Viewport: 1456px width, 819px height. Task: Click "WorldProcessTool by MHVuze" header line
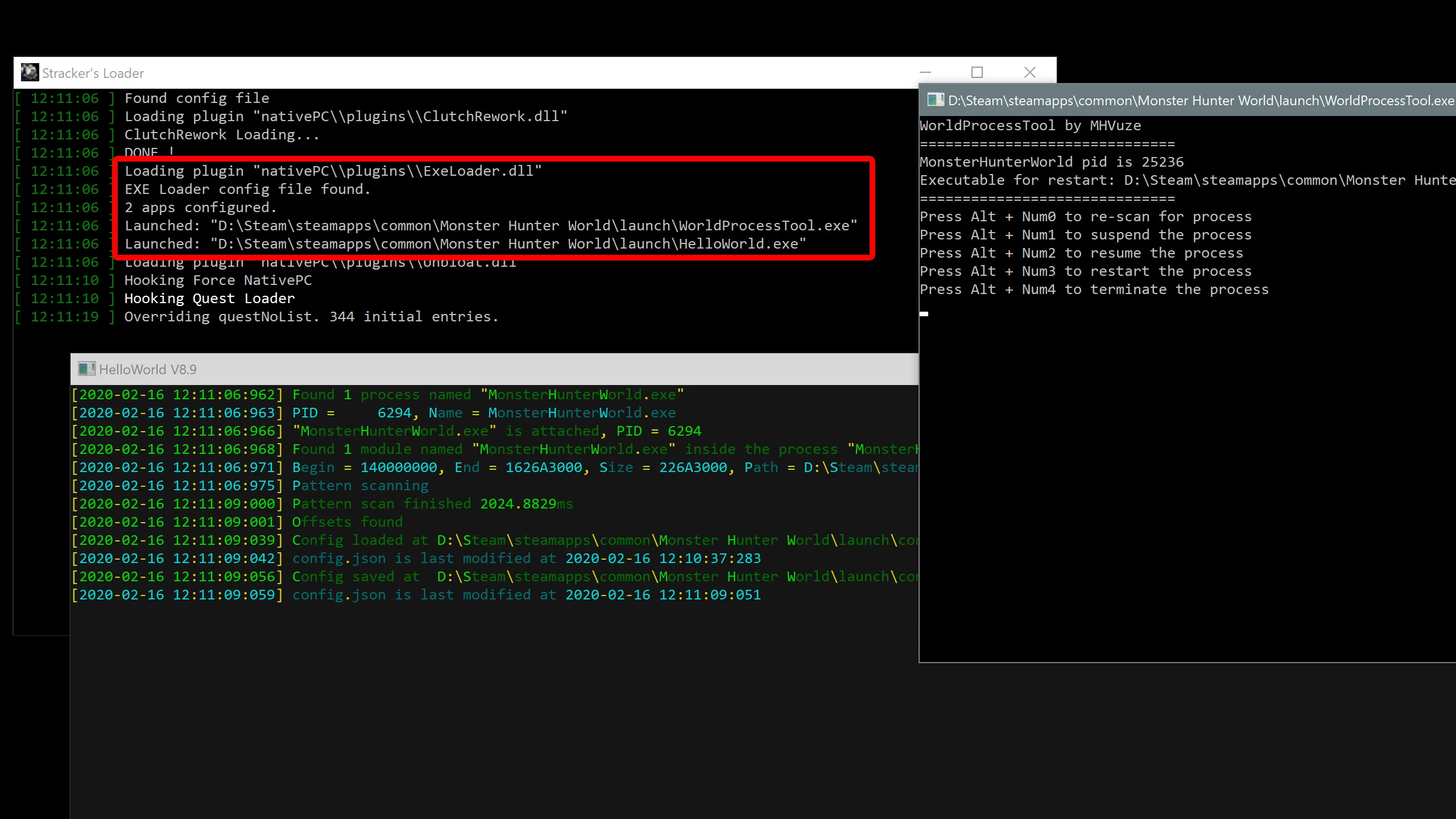tap(1031, 126)
